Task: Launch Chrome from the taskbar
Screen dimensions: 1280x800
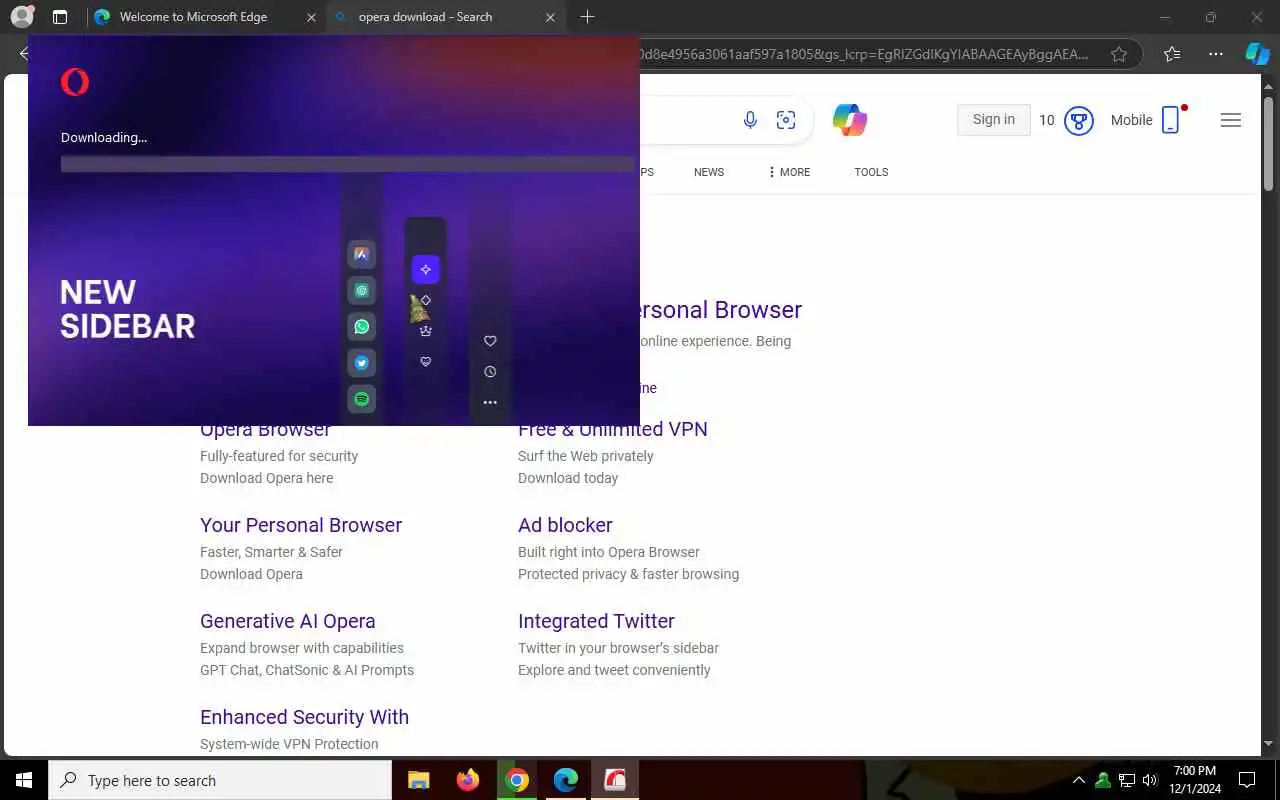Action: [x=516, y=780]
